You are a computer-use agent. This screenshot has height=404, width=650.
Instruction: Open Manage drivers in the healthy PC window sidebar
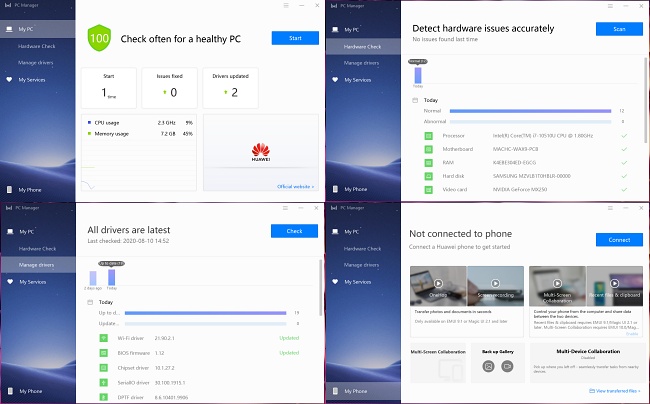point(36,63)
